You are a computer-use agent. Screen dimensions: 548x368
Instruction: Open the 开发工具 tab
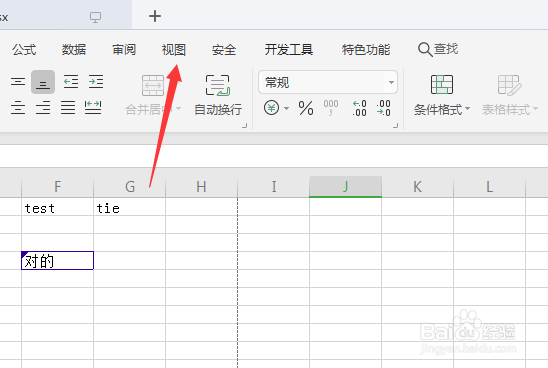coord(289,50)
